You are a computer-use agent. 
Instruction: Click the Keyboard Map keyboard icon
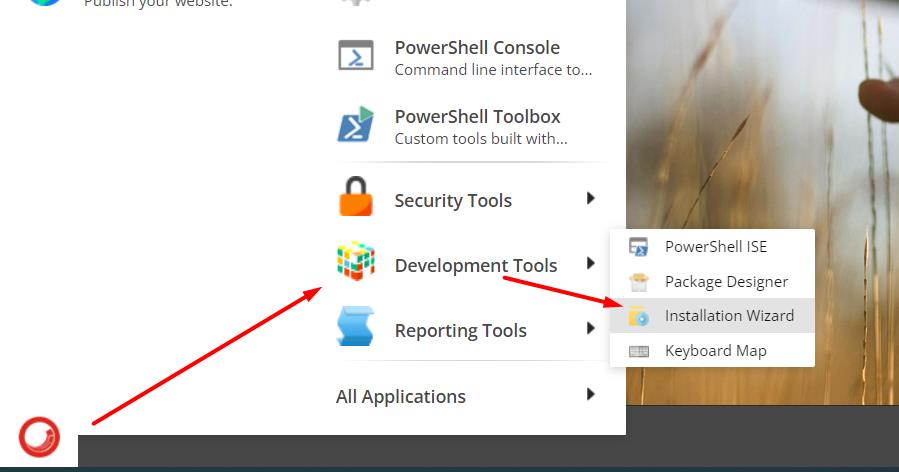coord(638,351)
